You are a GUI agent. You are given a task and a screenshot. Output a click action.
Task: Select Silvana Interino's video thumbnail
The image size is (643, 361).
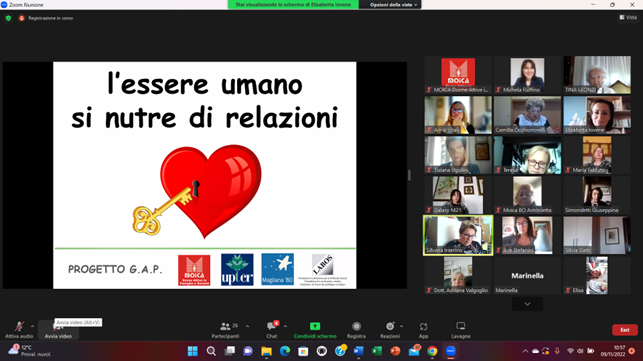458,235
